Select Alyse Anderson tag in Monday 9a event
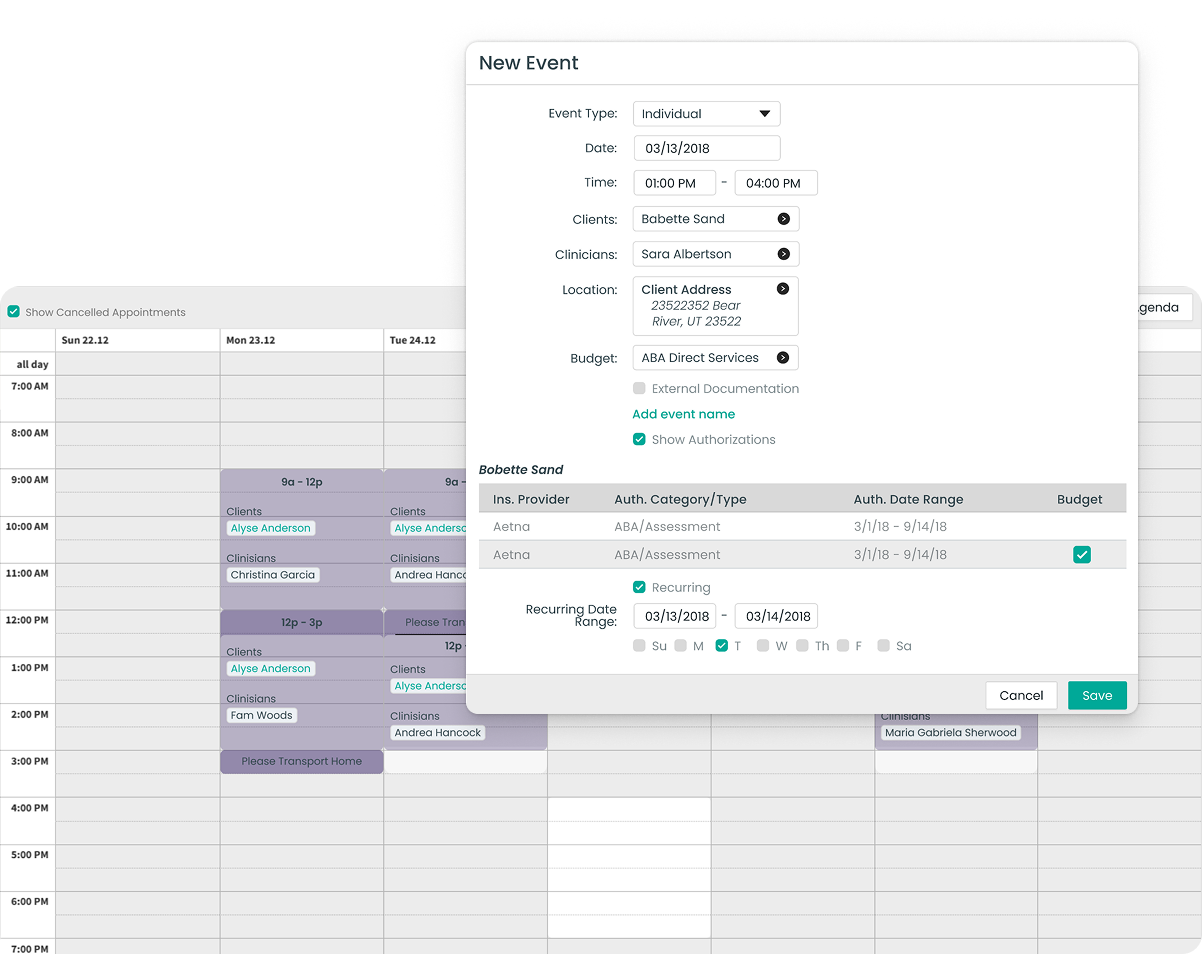Screen dimensions: 1202x954 pyautogui.click(x=271, y=528)
